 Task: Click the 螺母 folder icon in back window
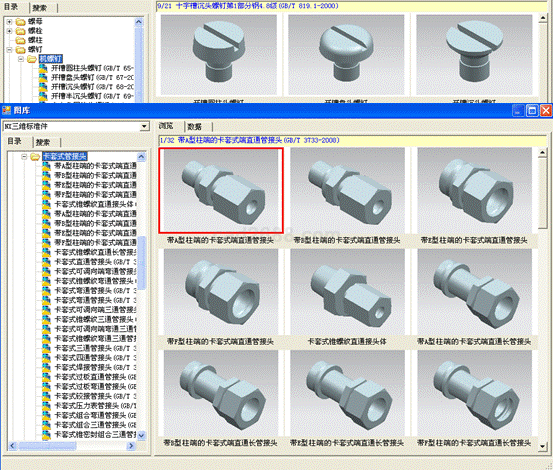coord(21,22)
